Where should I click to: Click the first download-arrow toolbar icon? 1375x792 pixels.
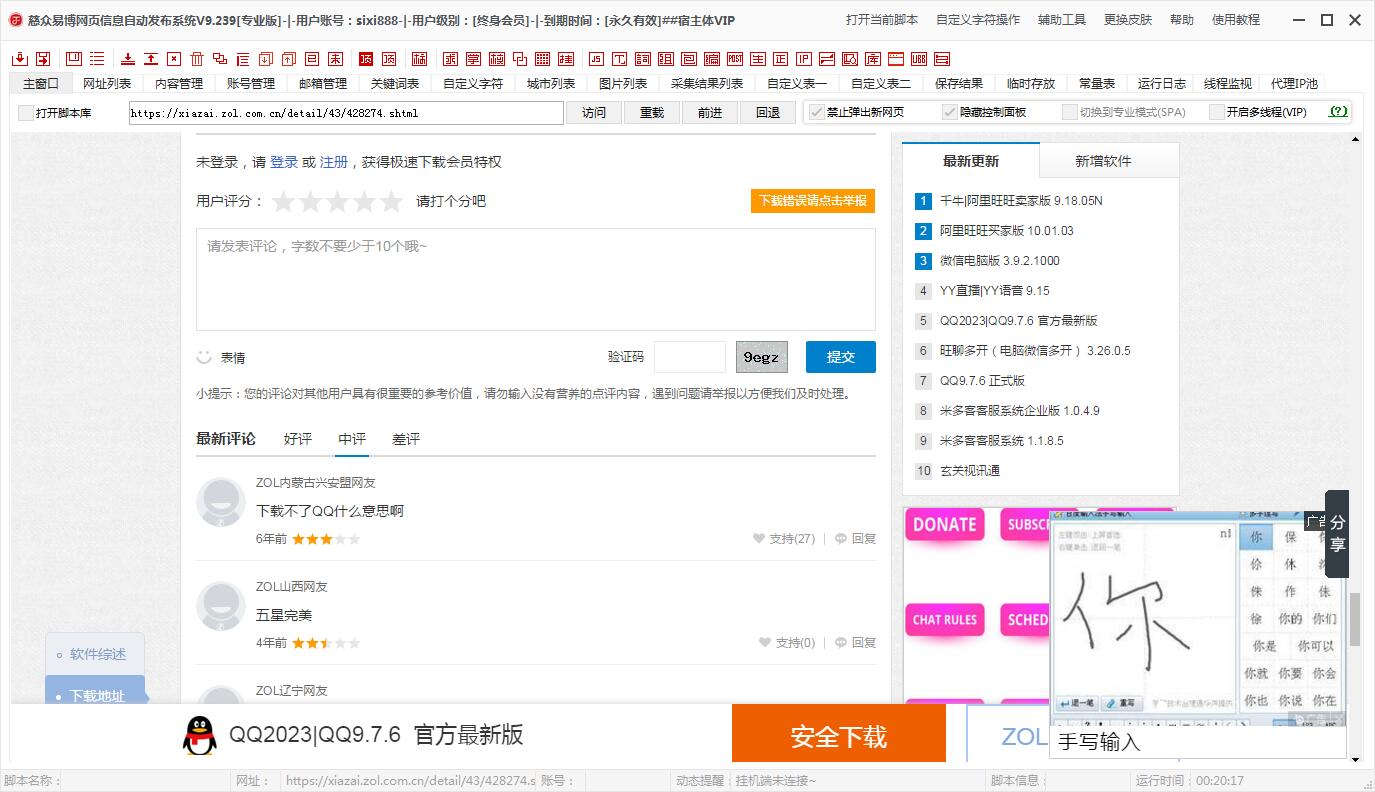[19, 59]
